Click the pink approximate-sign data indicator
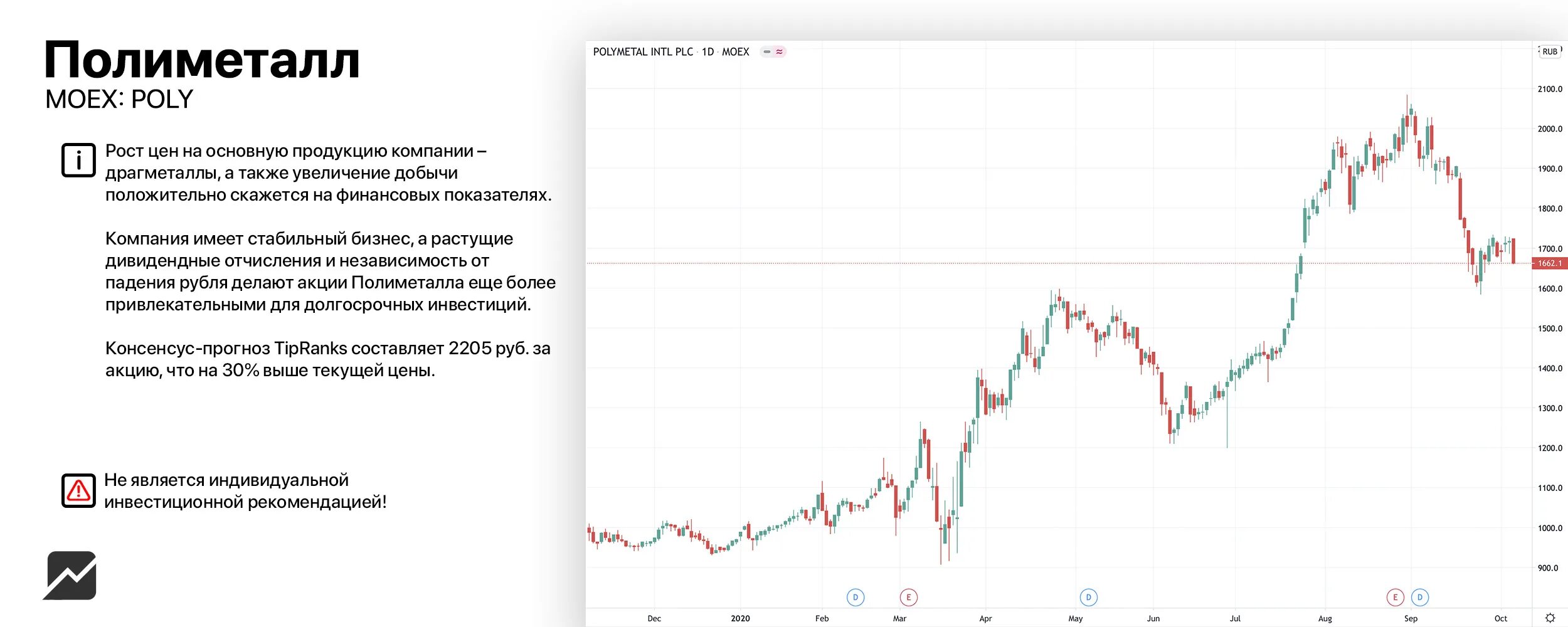 tap(780, 51)
